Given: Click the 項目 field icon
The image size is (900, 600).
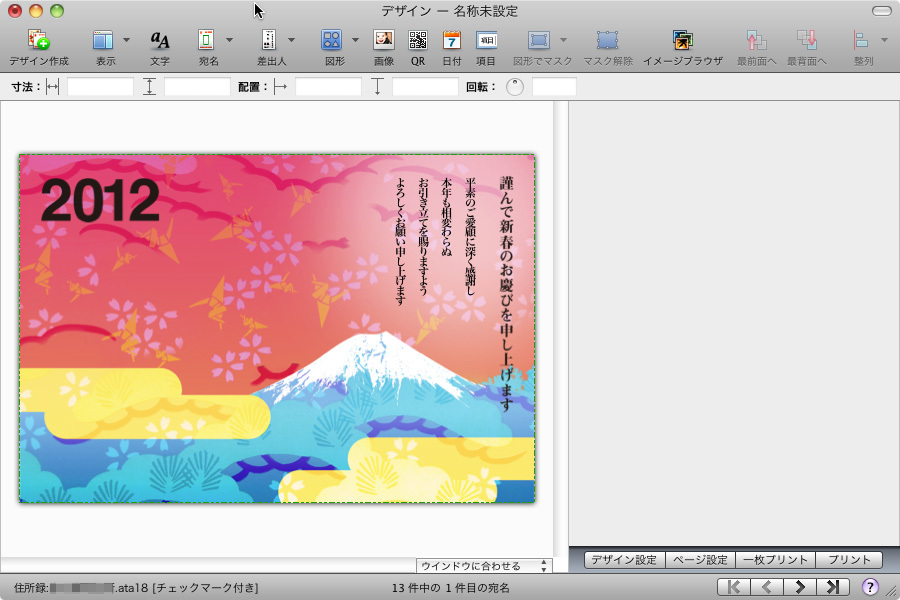Looking at the screenshot, I should tap(486, 41).
